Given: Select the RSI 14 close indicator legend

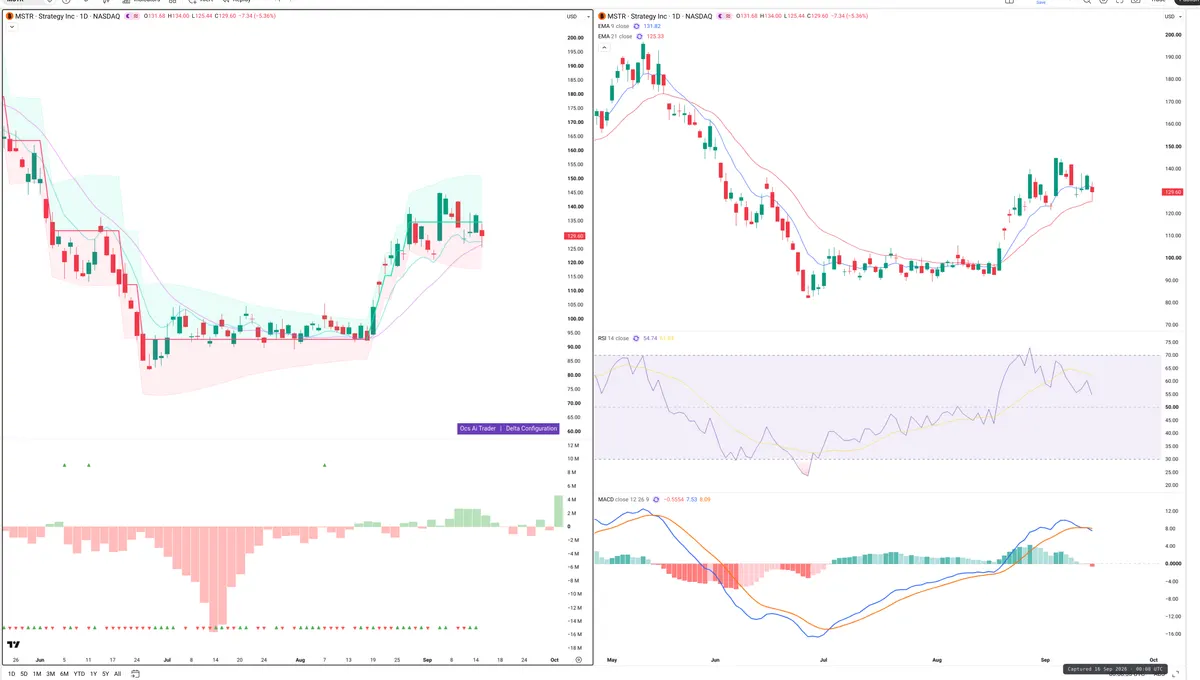Looking at the screenshot, I should pyautogui.click(x=613, y=338).
